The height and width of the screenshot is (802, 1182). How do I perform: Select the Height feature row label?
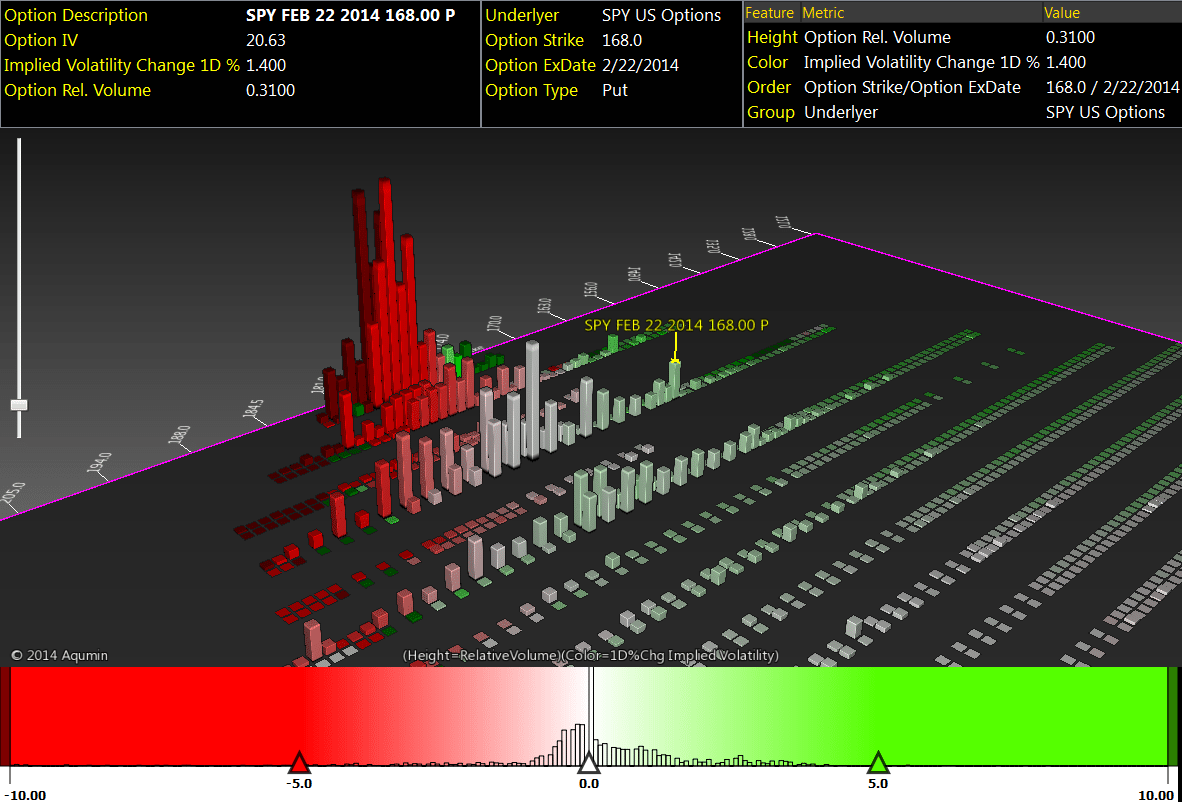click(x=772, y=37)
